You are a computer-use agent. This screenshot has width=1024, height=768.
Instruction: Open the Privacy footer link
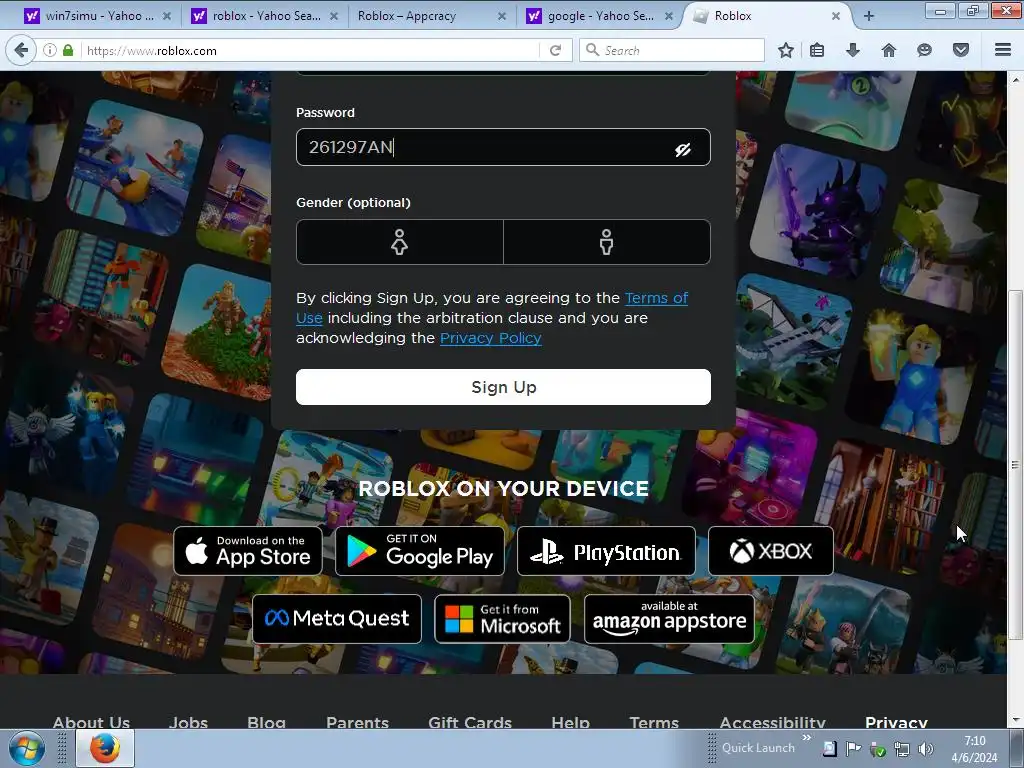pos(897,722)
